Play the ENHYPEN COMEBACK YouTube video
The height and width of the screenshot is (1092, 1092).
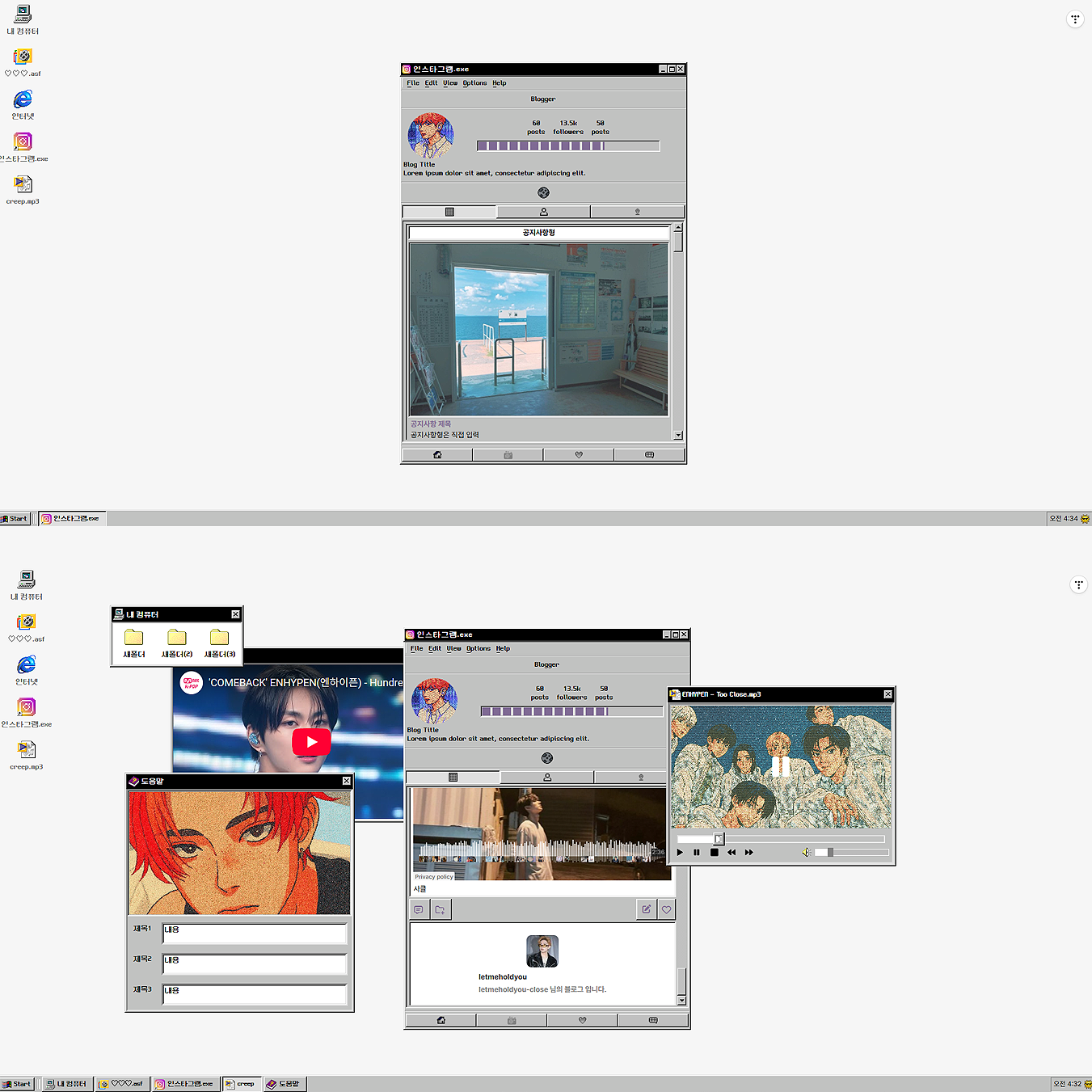coord(311,742)
